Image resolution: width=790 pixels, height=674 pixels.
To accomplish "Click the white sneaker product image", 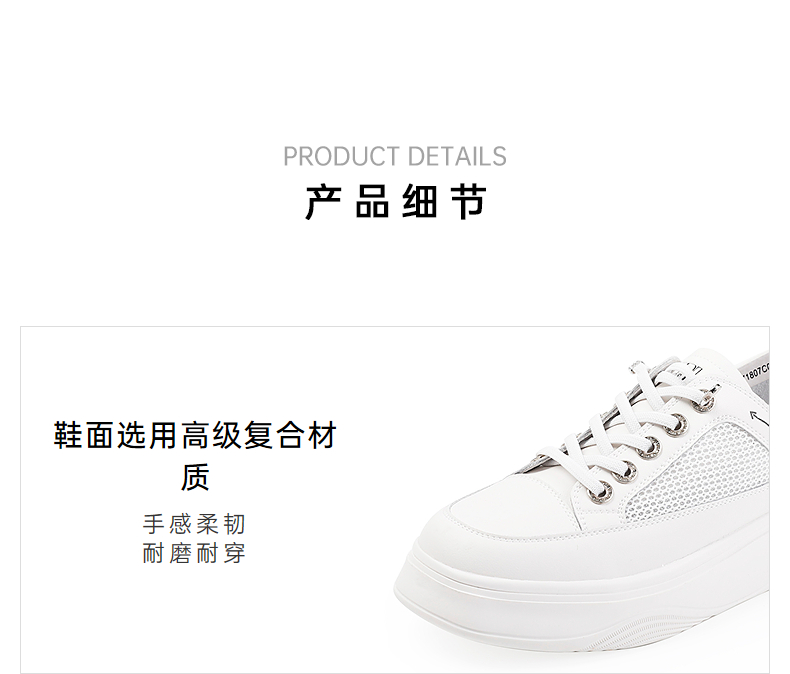I will pyautogui.click(x=582, y=500).
